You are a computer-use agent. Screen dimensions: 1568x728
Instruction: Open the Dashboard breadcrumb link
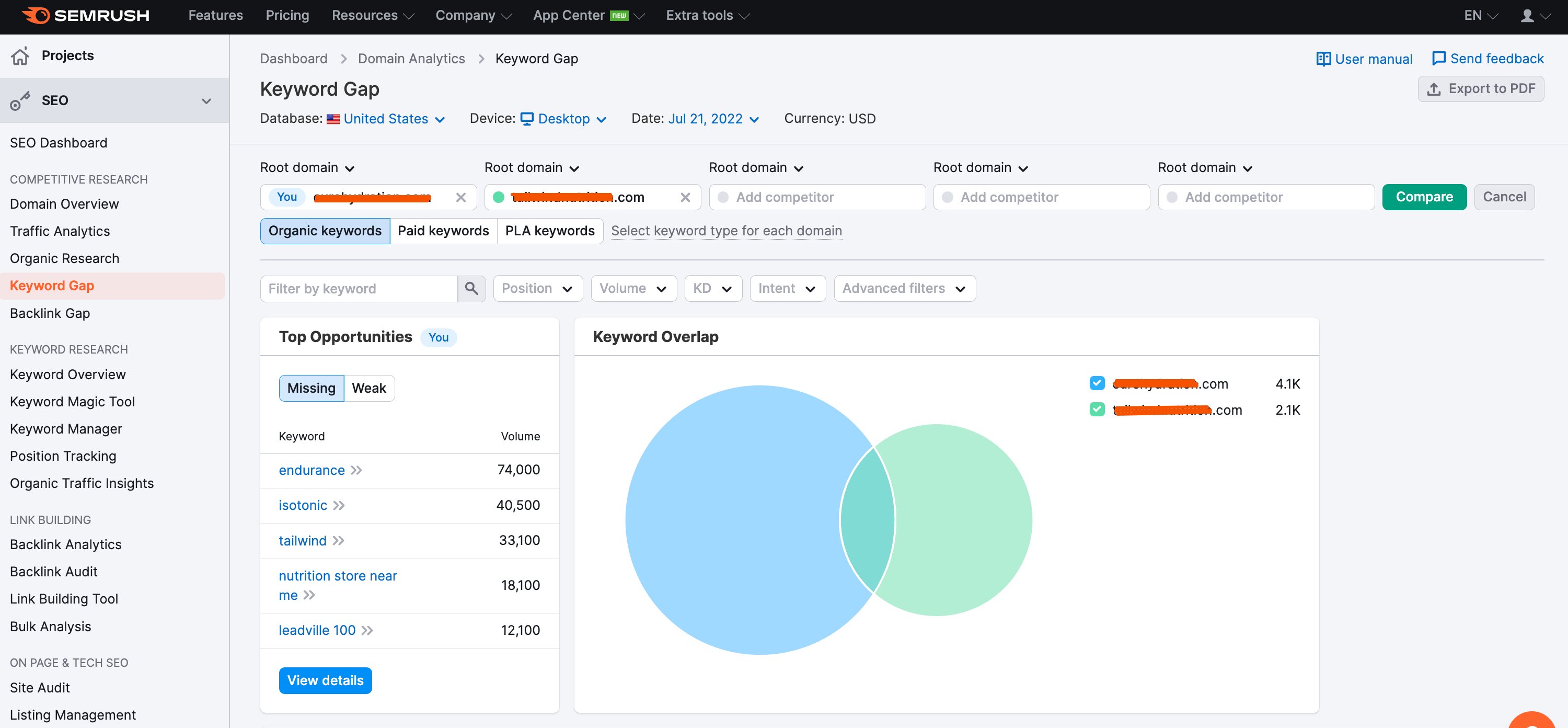coord(293,59)
